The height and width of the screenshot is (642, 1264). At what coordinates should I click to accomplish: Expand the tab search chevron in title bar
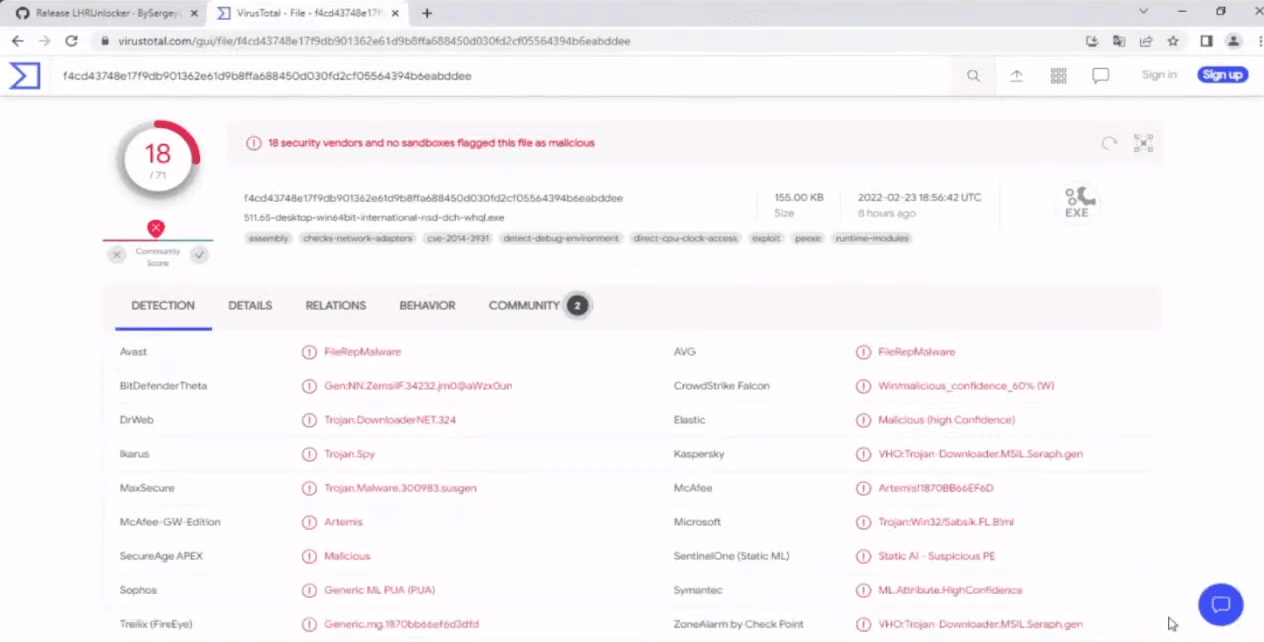pyautogui.click(x=1144, y=11)
